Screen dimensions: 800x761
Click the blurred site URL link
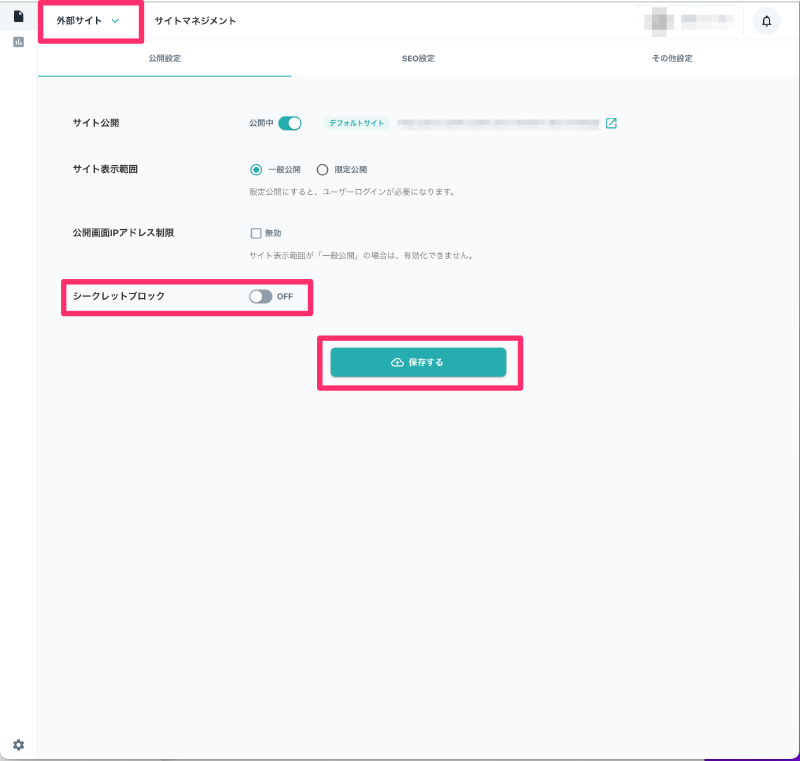(x=497, y=124)
